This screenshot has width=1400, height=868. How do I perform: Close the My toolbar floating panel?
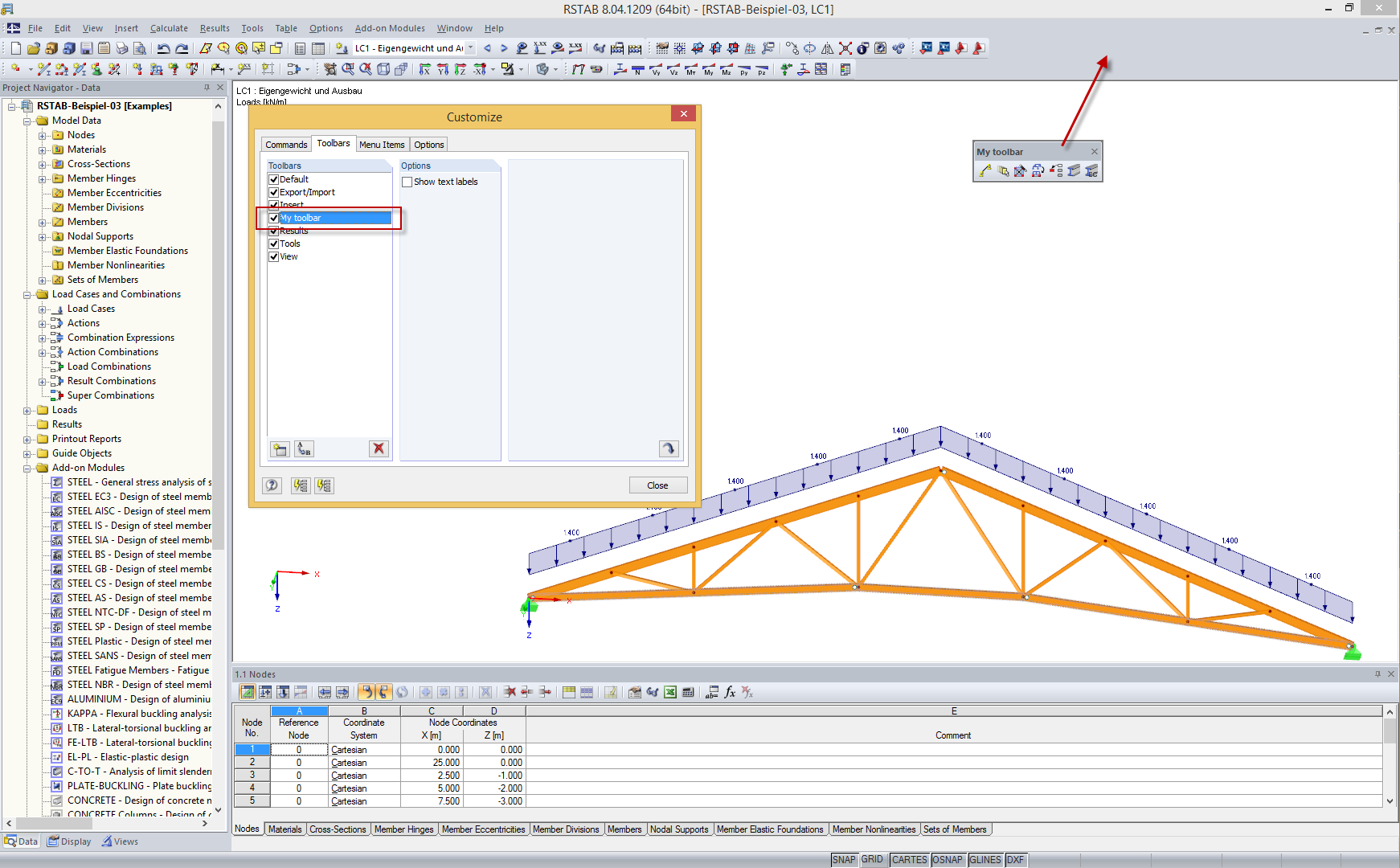[1094, 152]
